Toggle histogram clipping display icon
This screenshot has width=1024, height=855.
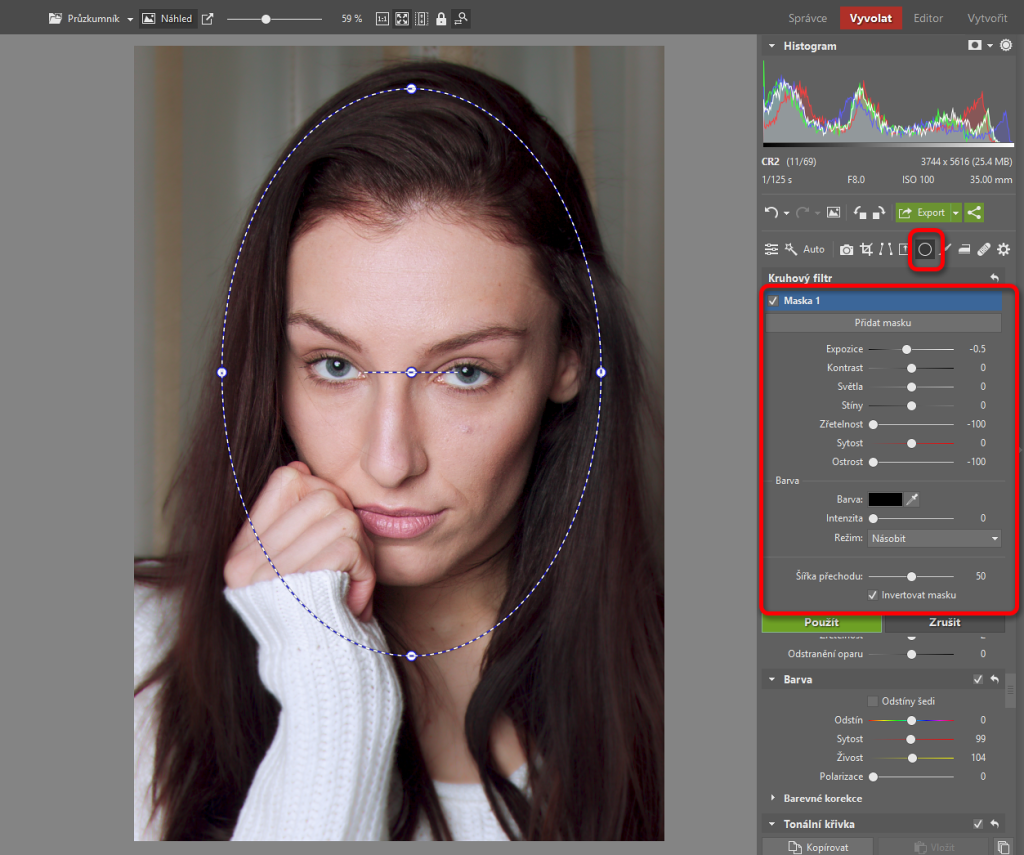click(x=975, y=45)
